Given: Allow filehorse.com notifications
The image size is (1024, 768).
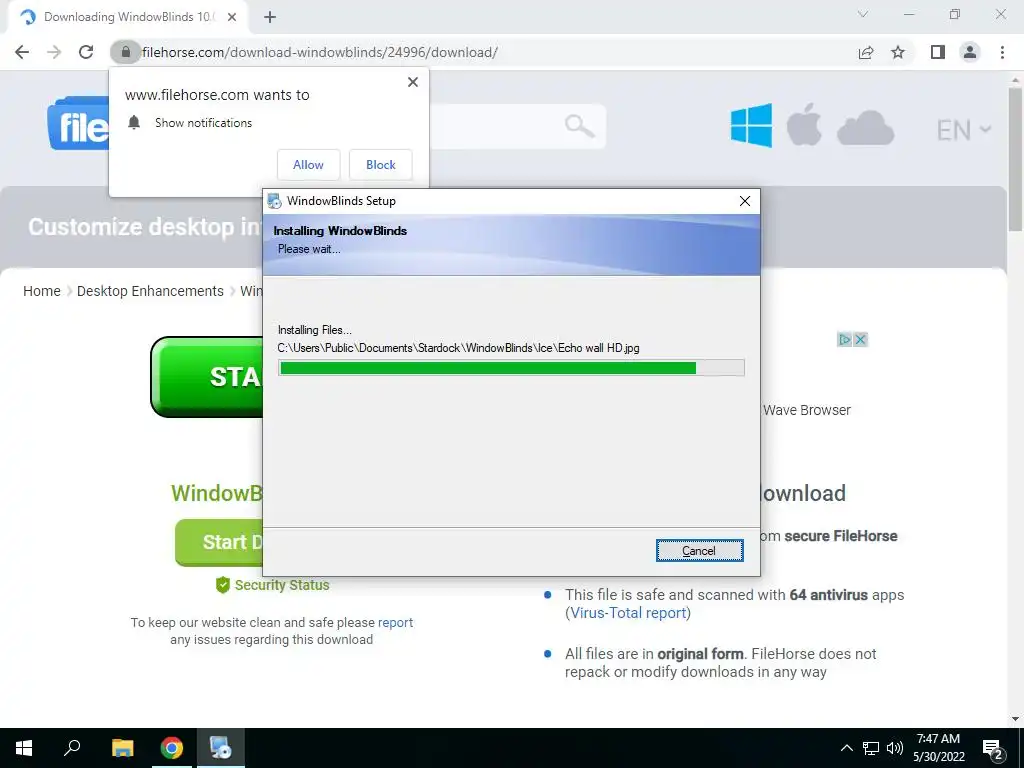Looking at the screenshot, I should click(x=308, y=165).
